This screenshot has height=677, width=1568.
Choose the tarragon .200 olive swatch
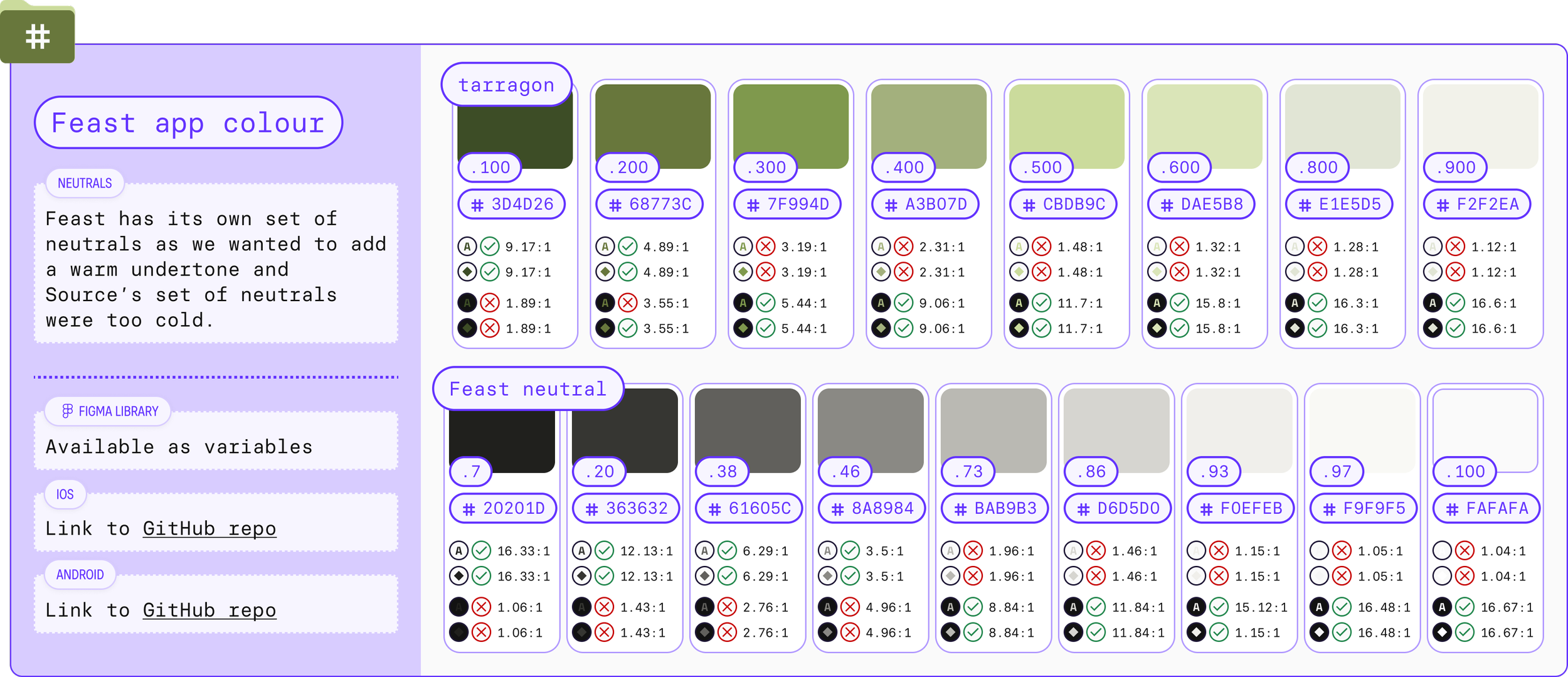pyautogui.click(x=652, y=126)
